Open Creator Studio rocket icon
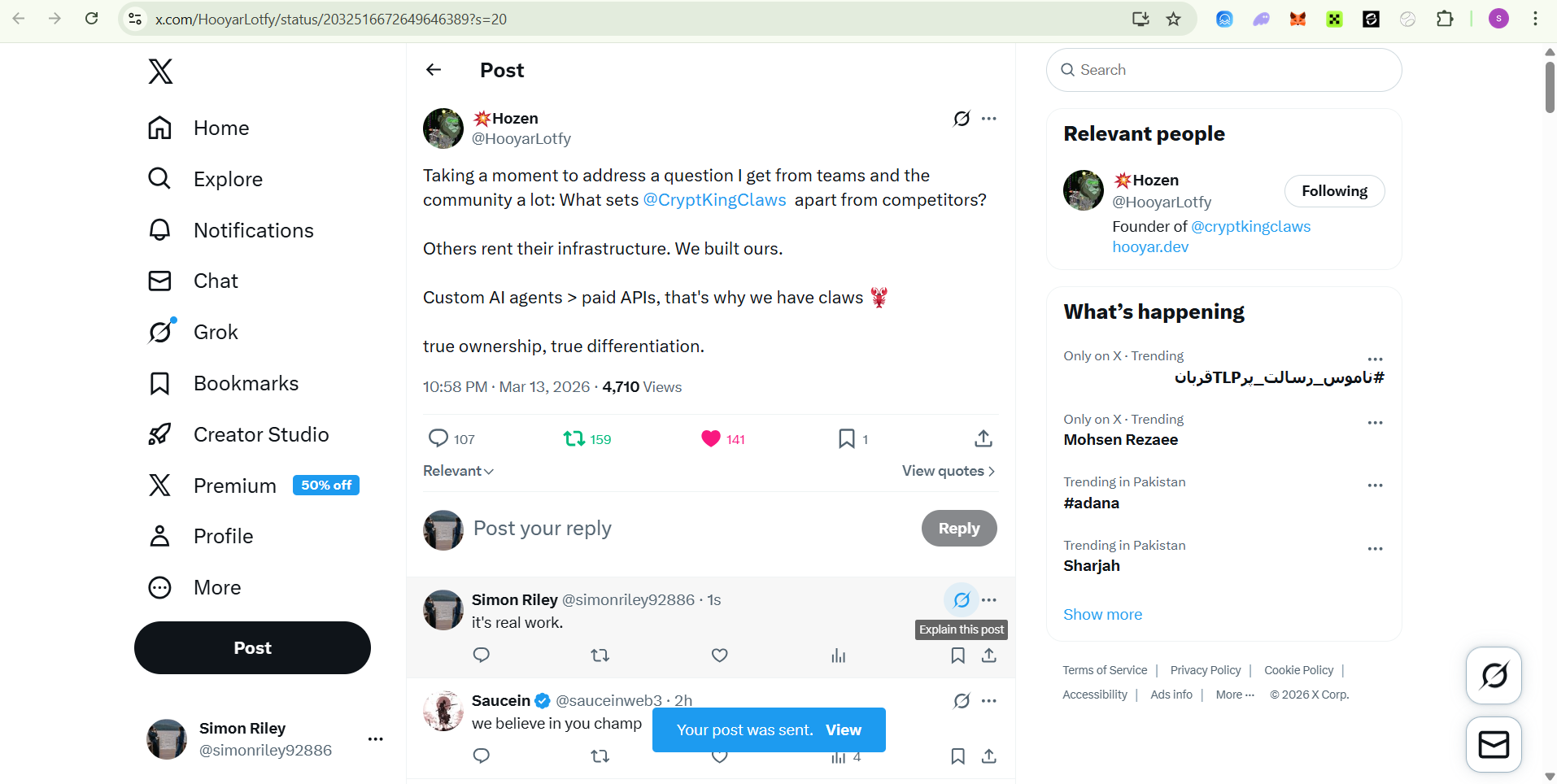1557x784 pixels. click(x=159, y=434)
